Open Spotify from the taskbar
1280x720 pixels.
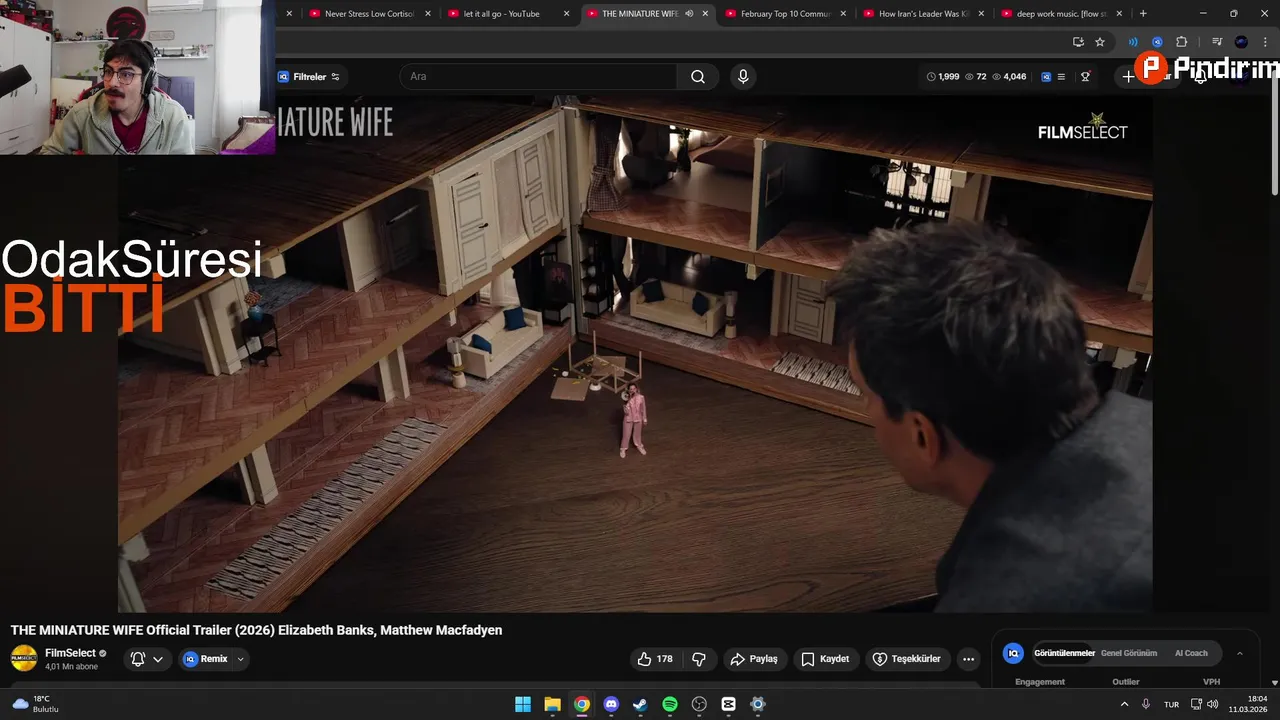tap(670, 704)
